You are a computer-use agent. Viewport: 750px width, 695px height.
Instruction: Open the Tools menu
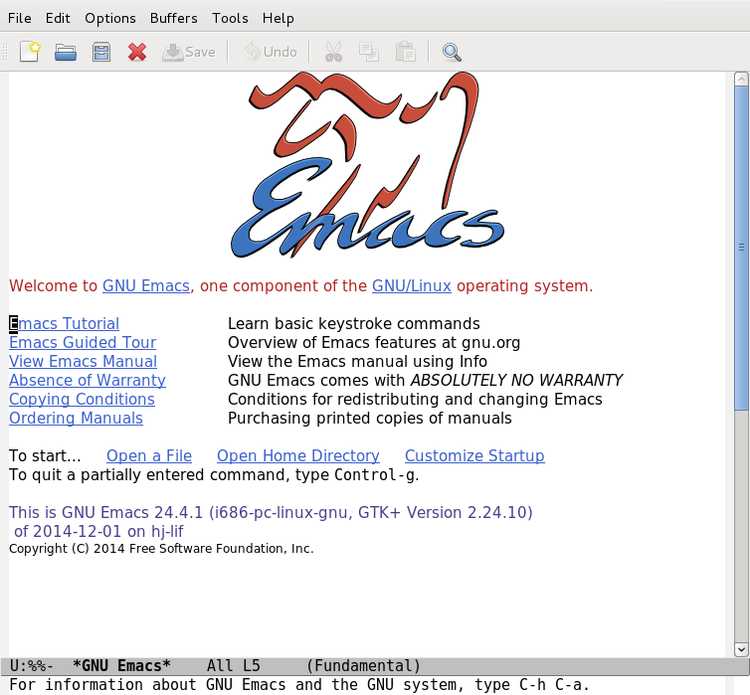tap(230, 18)
